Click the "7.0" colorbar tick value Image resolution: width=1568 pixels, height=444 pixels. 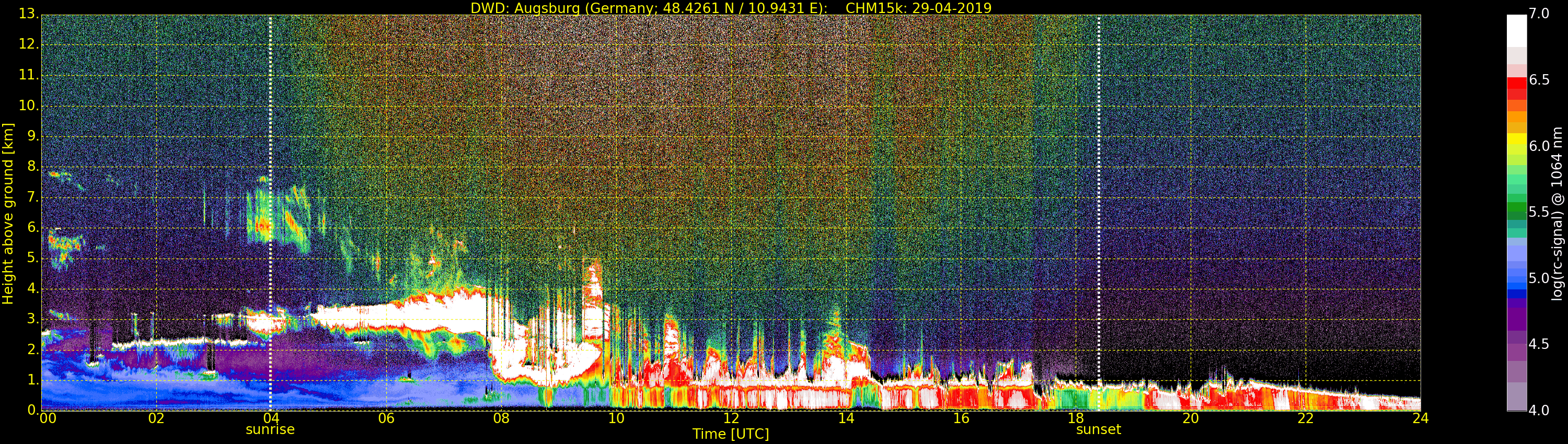(1539, 14)
